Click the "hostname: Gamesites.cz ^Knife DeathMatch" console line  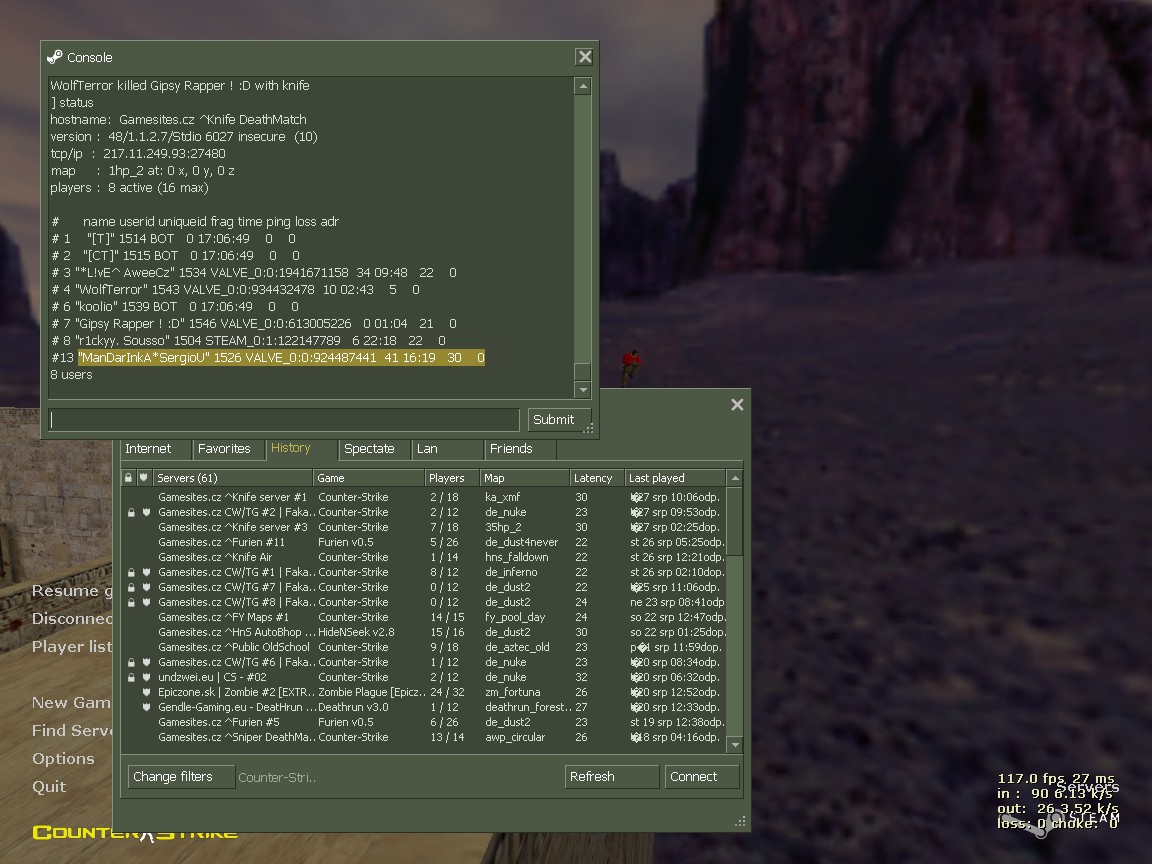click(x=179, y=120)
